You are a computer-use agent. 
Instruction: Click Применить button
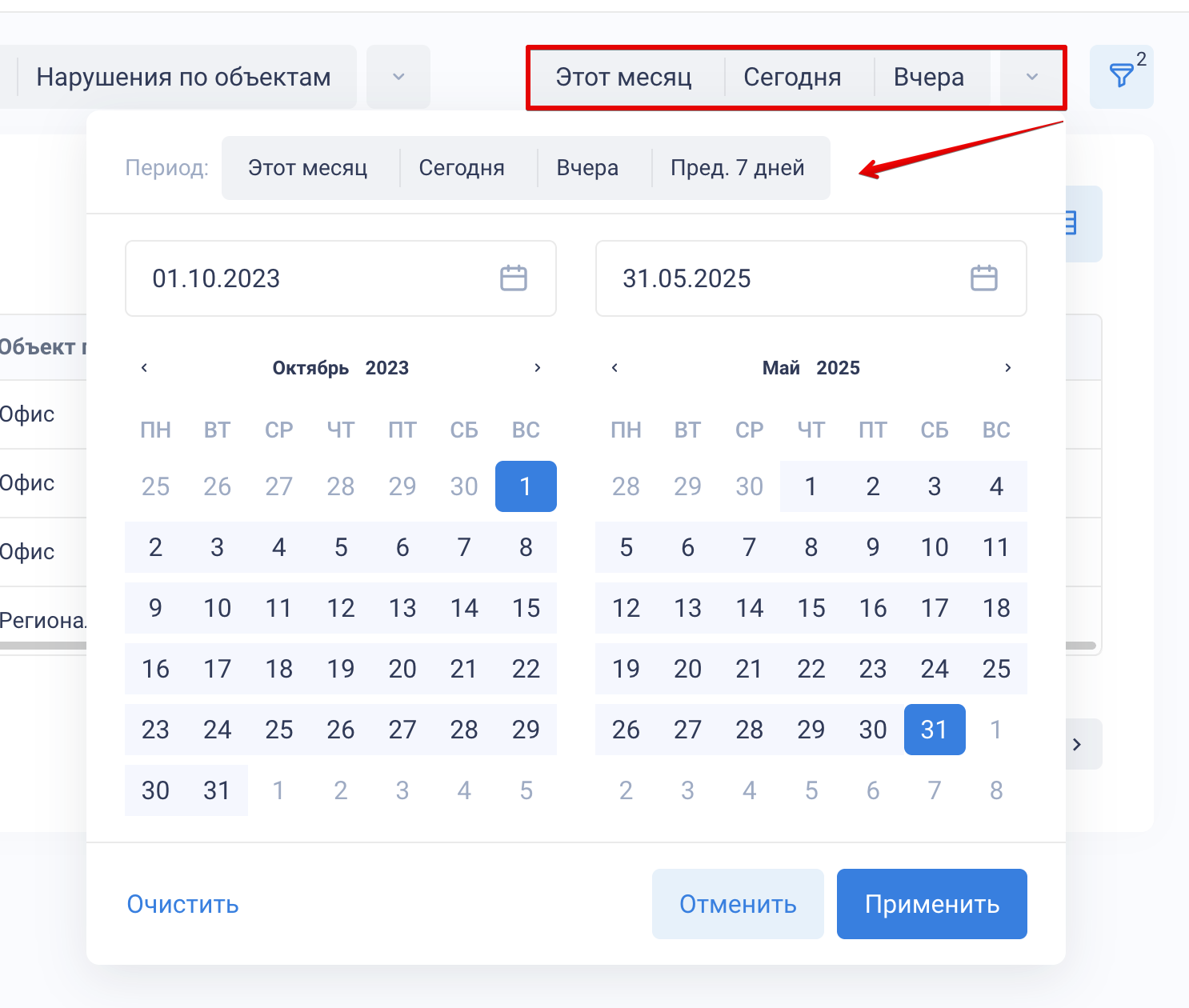932,904
